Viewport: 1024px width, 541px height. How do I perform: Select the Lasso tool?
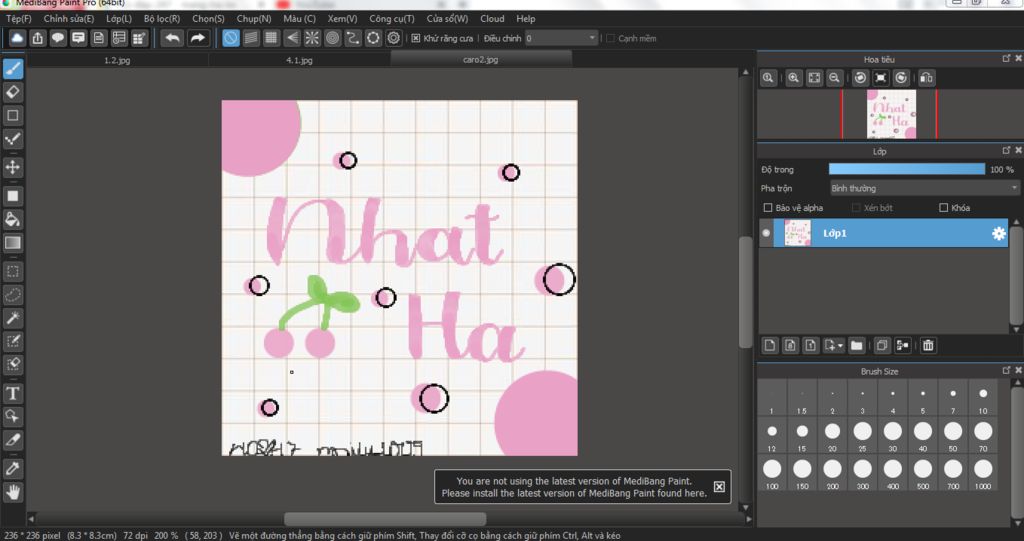pos(13,295)
